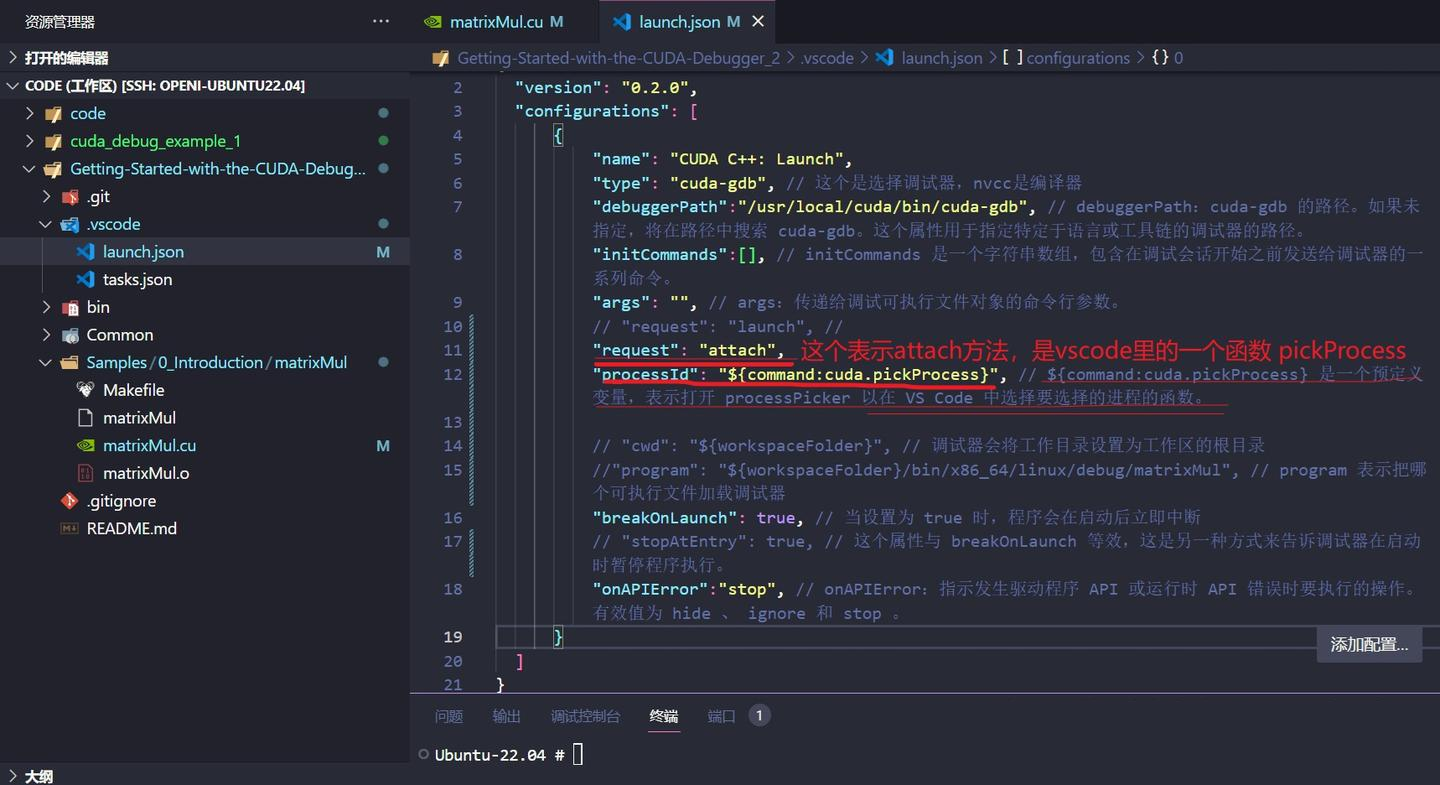Viewport: 1440px width, 785px height.
Task: Switch to the matrixMul.cu tab
Action: click(x=496, y=21)
